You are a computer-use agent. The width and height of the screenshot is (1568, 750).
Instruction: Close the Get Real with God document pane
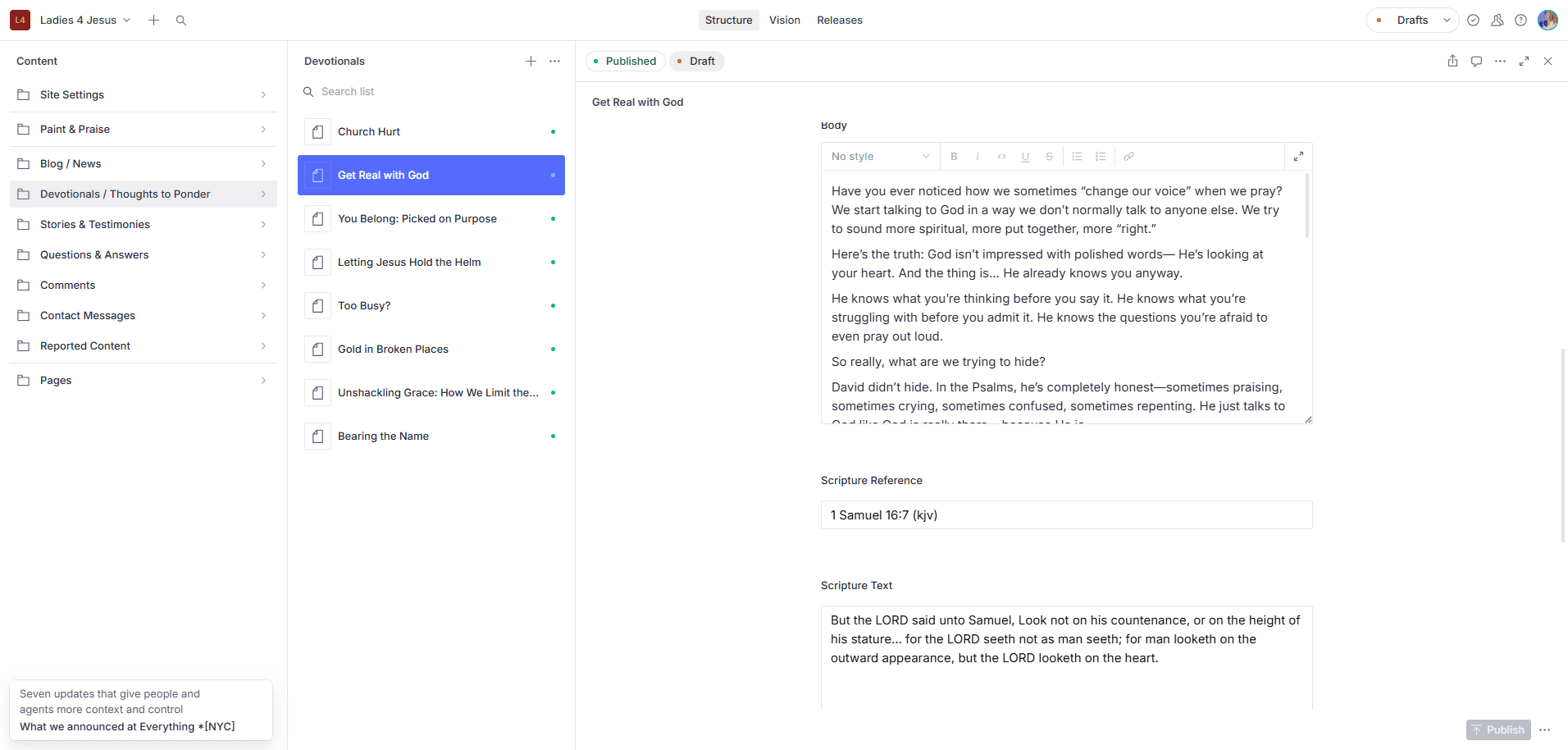pyautogui.click(x=1547, y=62)
